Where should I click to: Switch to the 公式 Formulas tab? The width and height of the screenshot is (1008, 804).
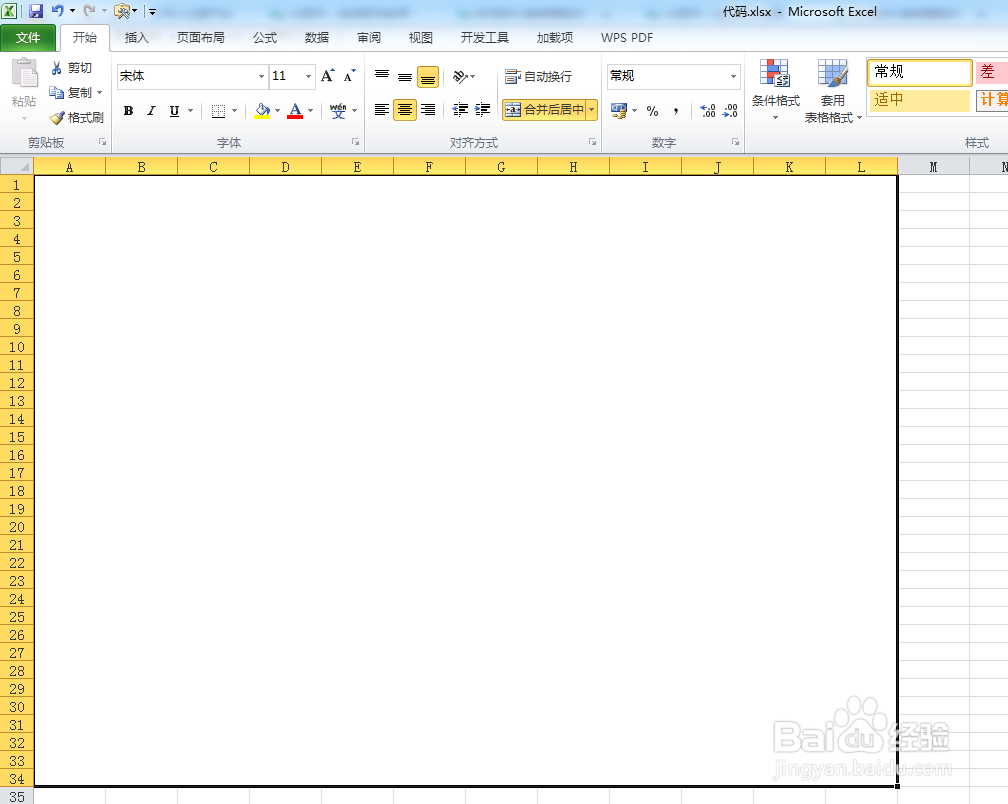(x=265, y=38)
